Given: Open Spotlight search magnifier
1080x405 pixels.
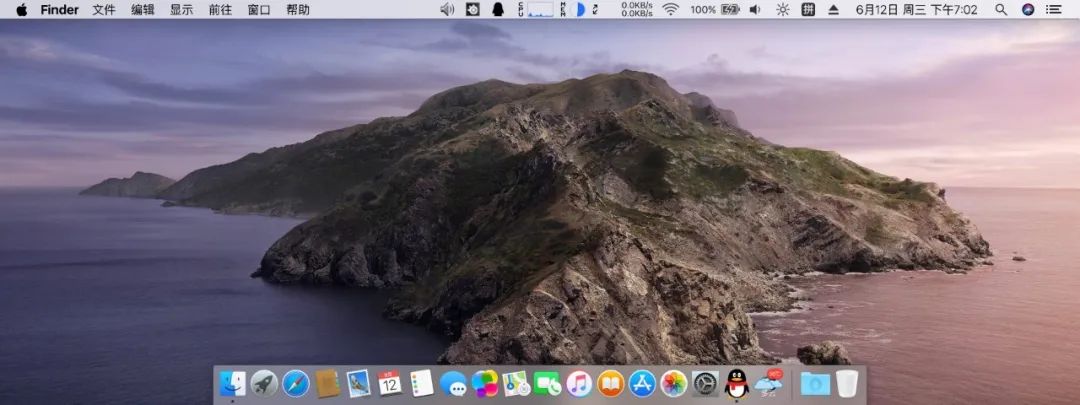Looking at the screenshot, I should click(1001, 10).
